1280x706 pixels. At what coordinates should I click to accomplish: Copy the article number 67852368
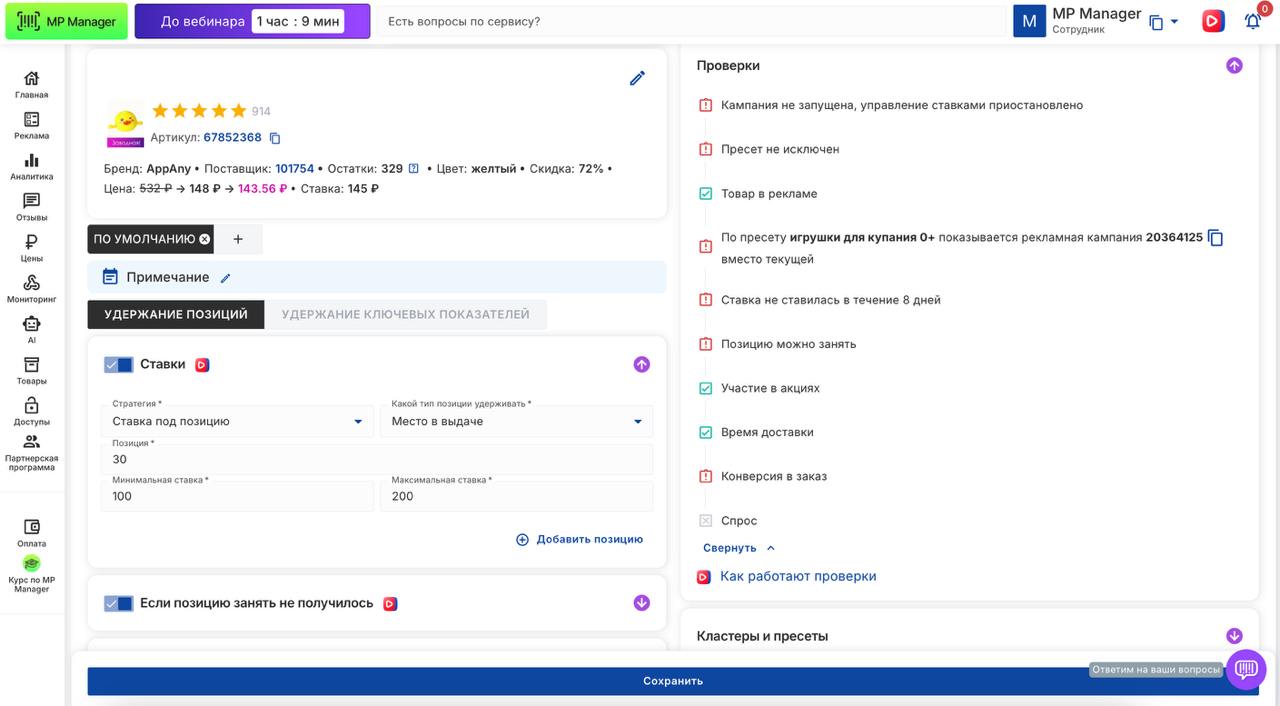point(275,138)
